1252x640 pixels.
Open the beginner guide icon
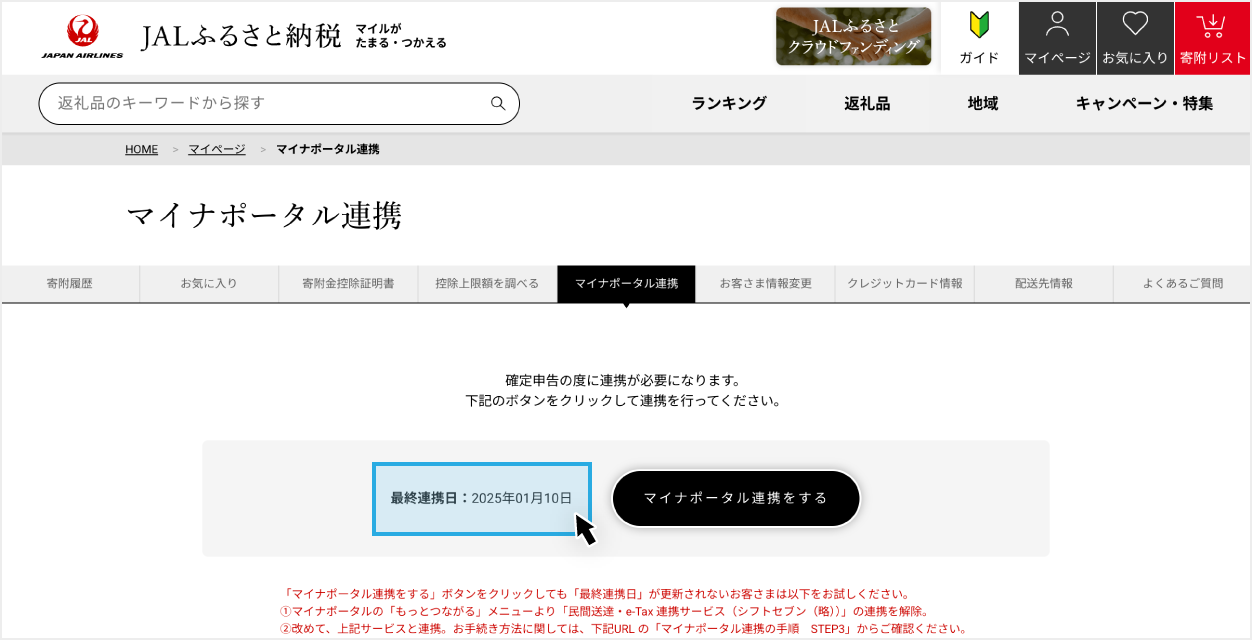point(979,38)
